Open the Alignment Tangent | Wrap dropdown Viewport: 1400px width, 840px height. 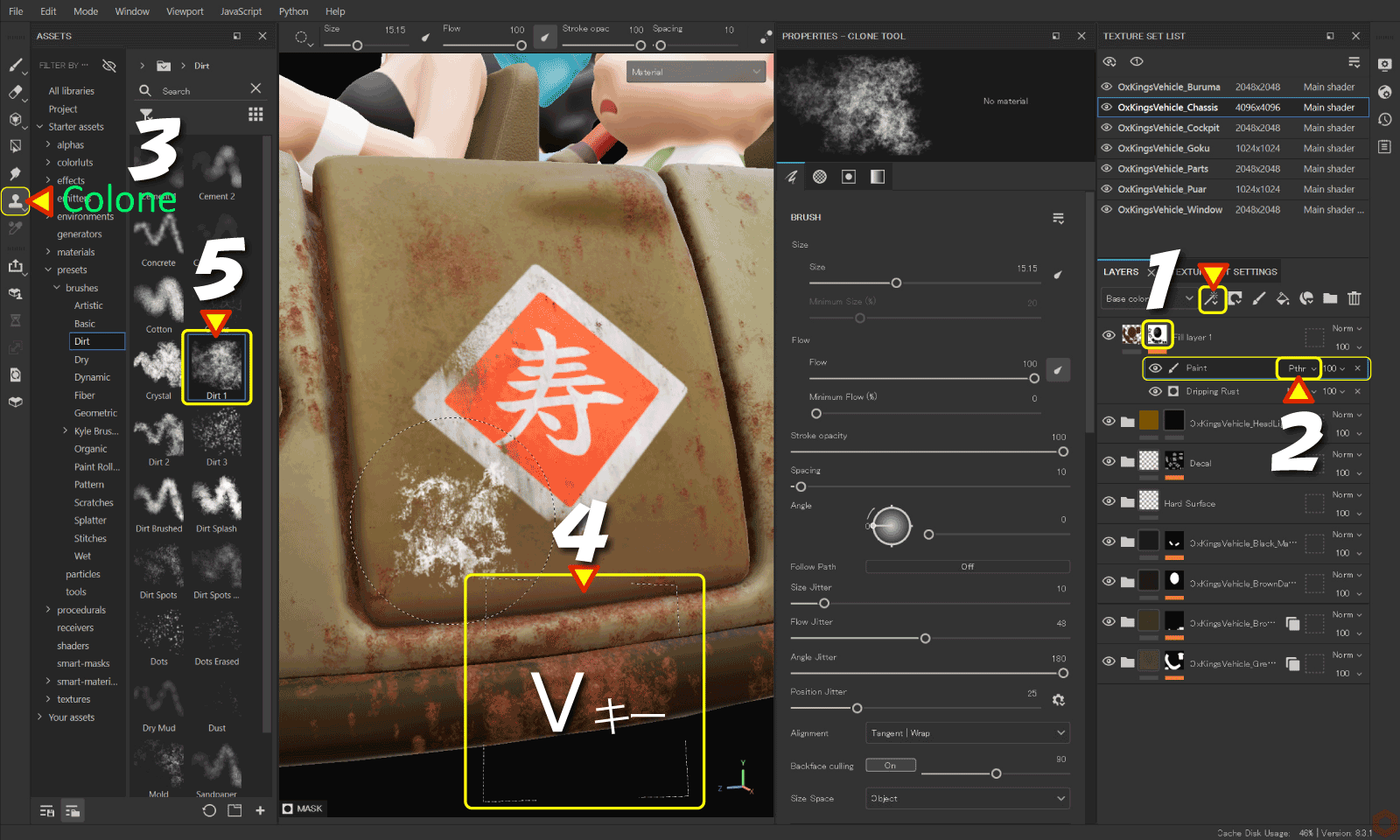pyautogui.click(x=967, y=733)
